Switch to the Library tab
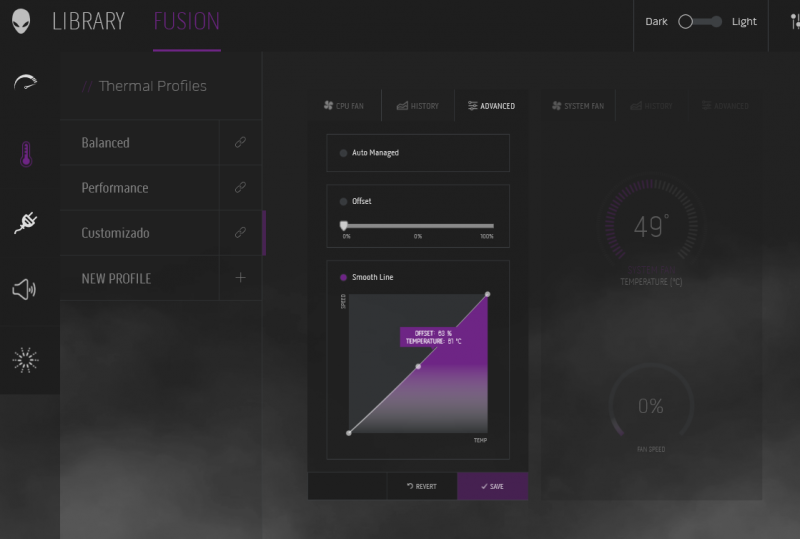The image size is (800, 539). point(89,21)
